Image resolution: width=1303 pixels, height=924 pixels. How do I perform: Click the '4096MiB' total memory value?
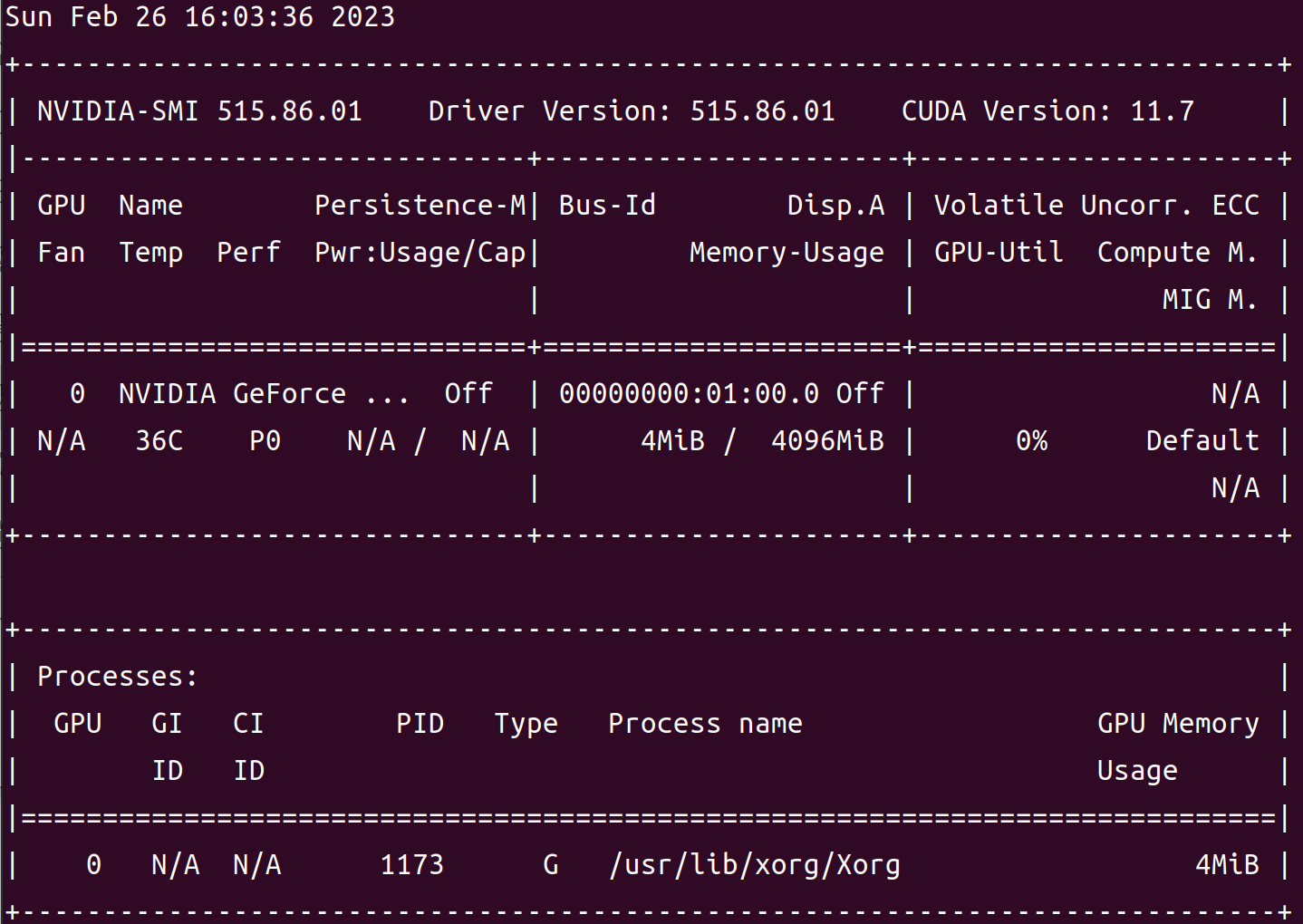click(827, 441)
